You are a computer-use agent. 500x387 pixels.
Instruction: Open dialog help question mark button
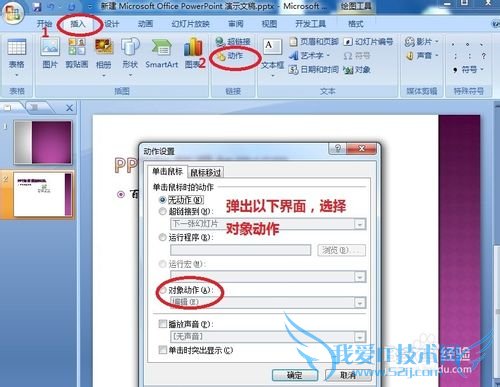click(338, 148)
